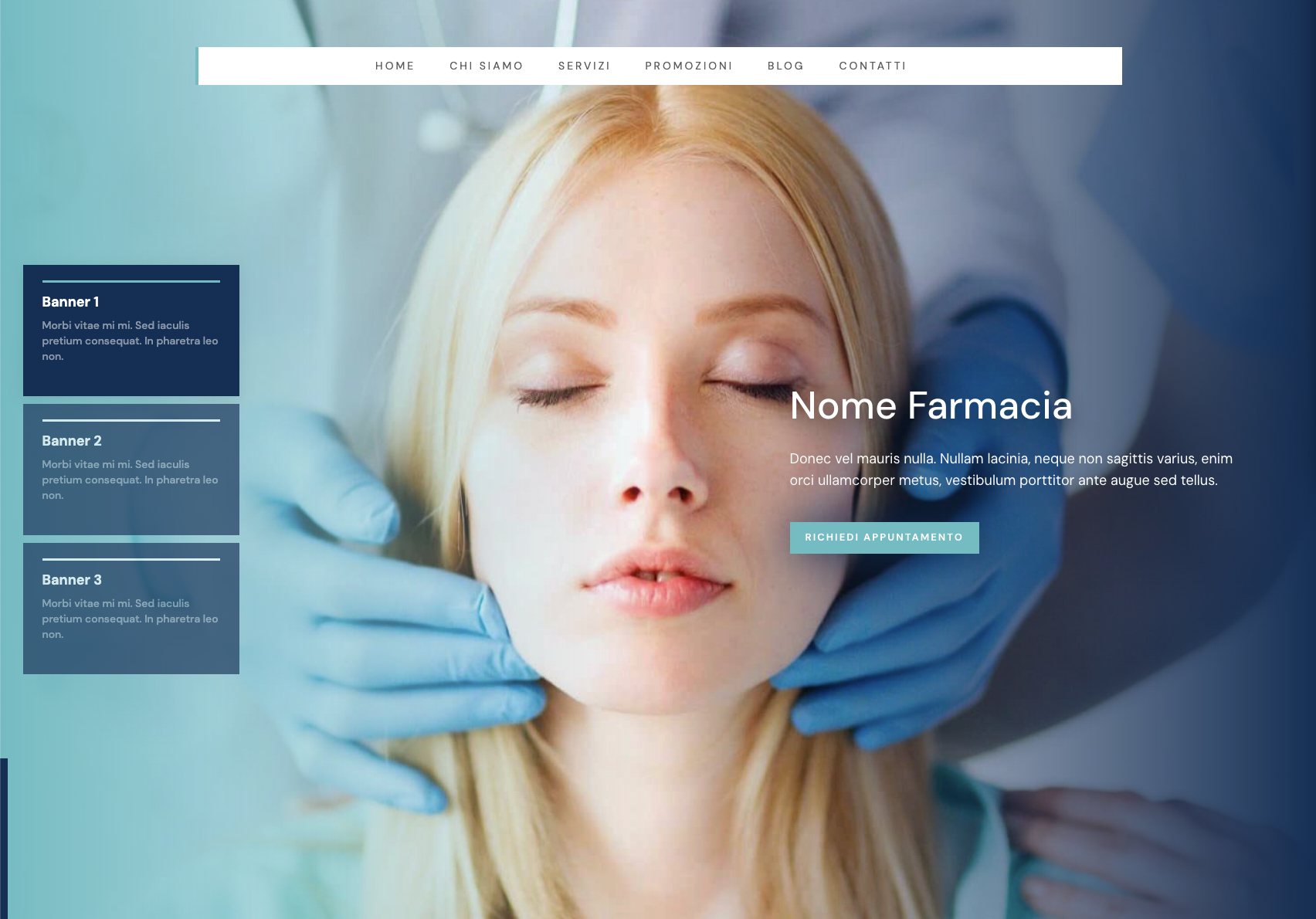Select the Banner 2 heading
This screenshot has width=1316, height=919.
coord(72,441)
